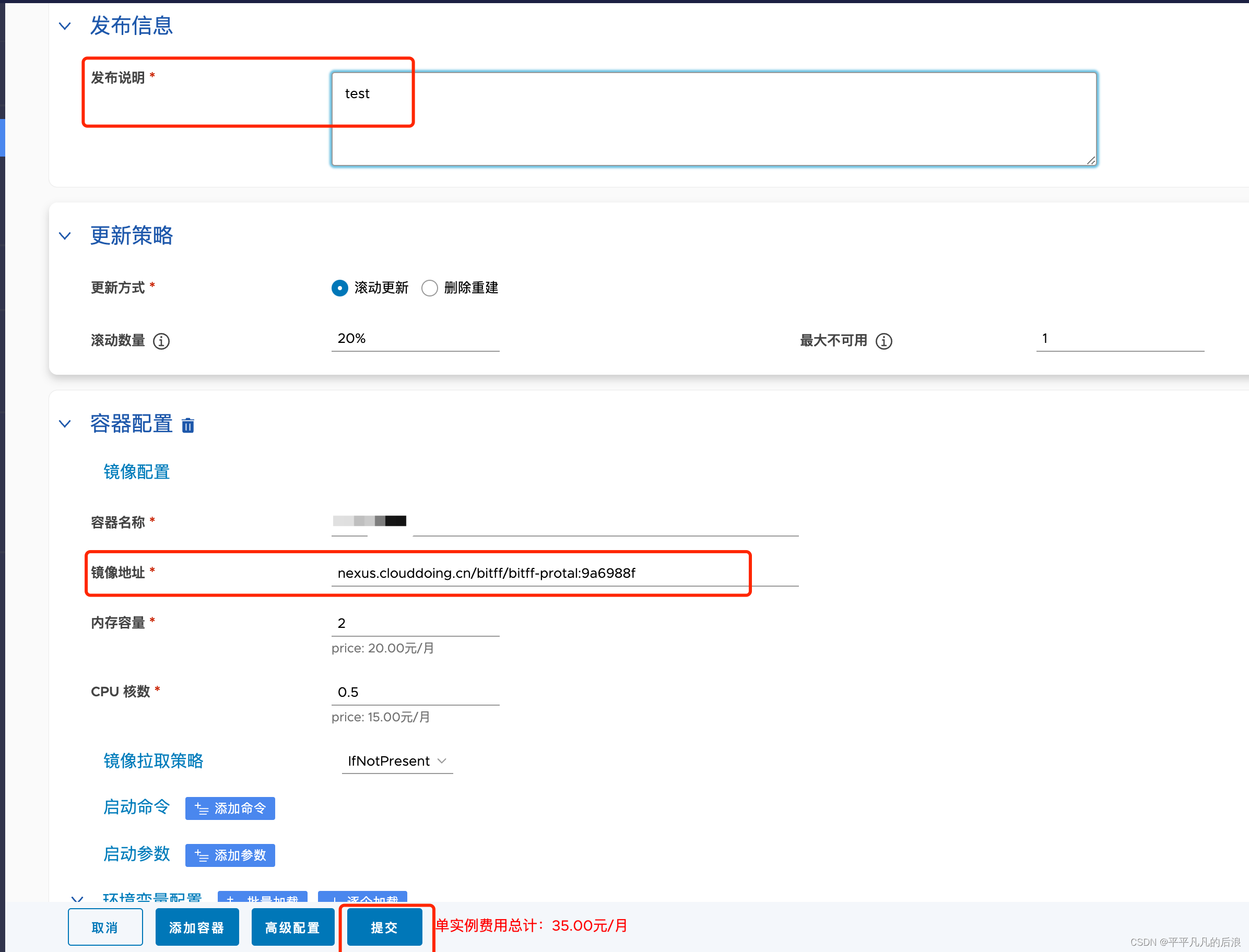Focus the 发布说明 text area
This screenshot has height=952, width=1249.
pyautogui.click(x=714, y=118)
